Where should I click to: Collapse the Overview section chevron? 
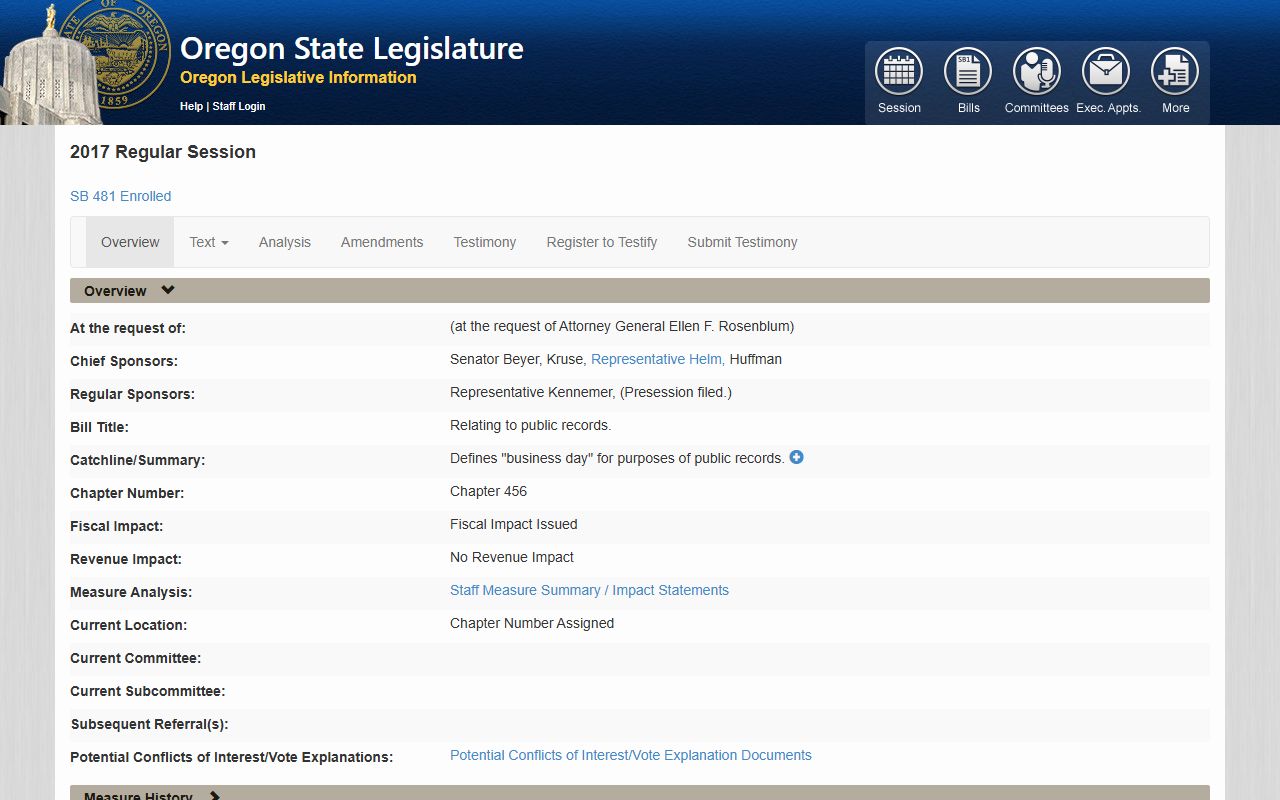168,290
